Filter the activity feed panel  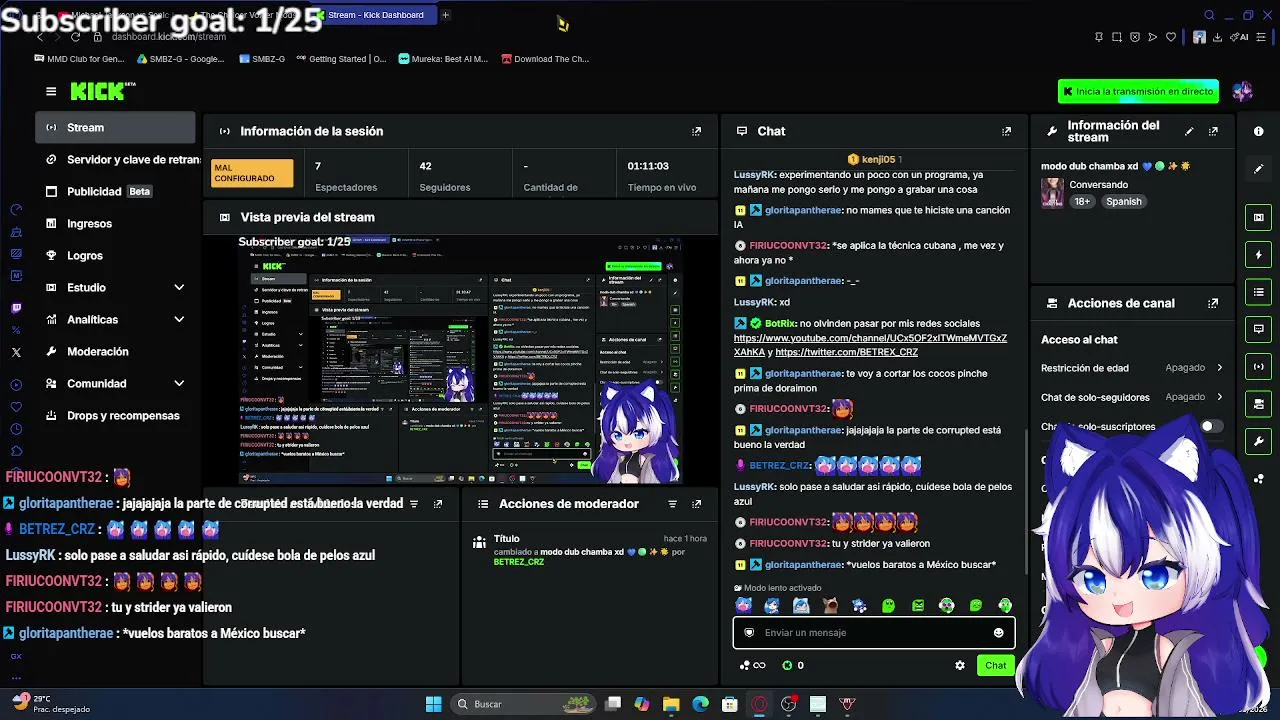click(x=414, y=504)
